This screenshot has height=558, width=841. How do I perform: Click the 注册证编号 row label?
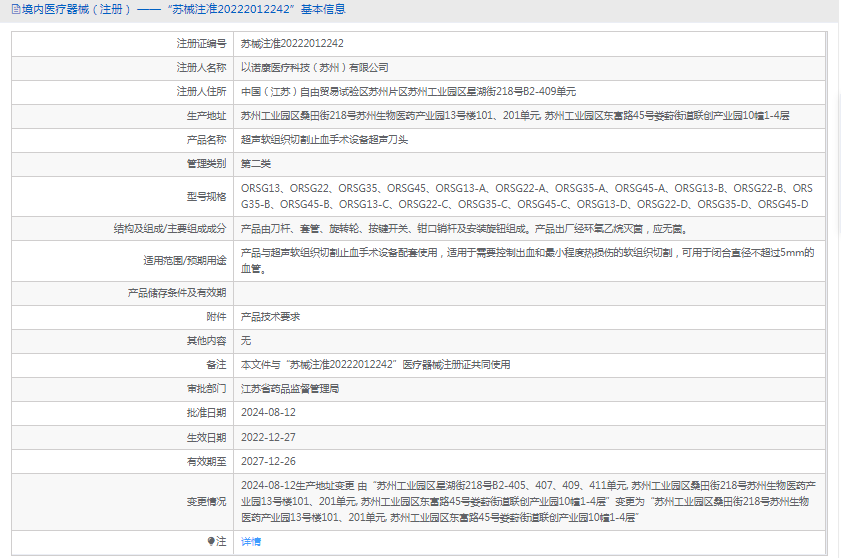point(202,43)
